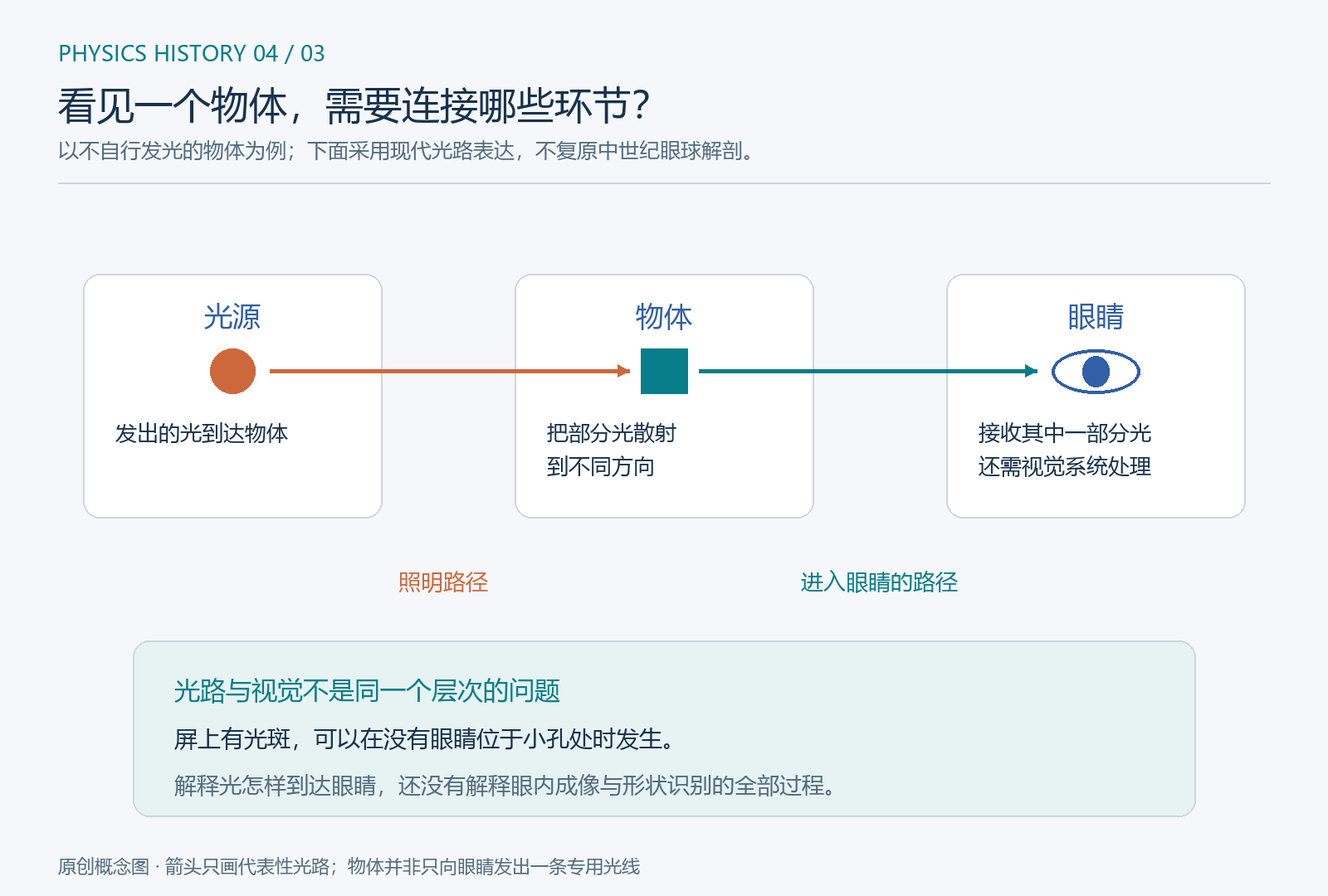The image size is (1328, 896).
Task: Click the blue eye icon
Action: pyautogui.click(x=1096, y=371)
